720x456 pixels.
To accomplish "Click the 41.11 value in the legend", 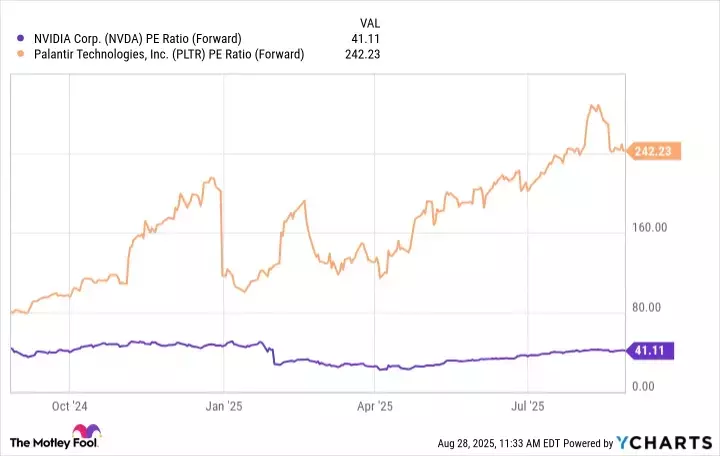I will tap(367, 39).
